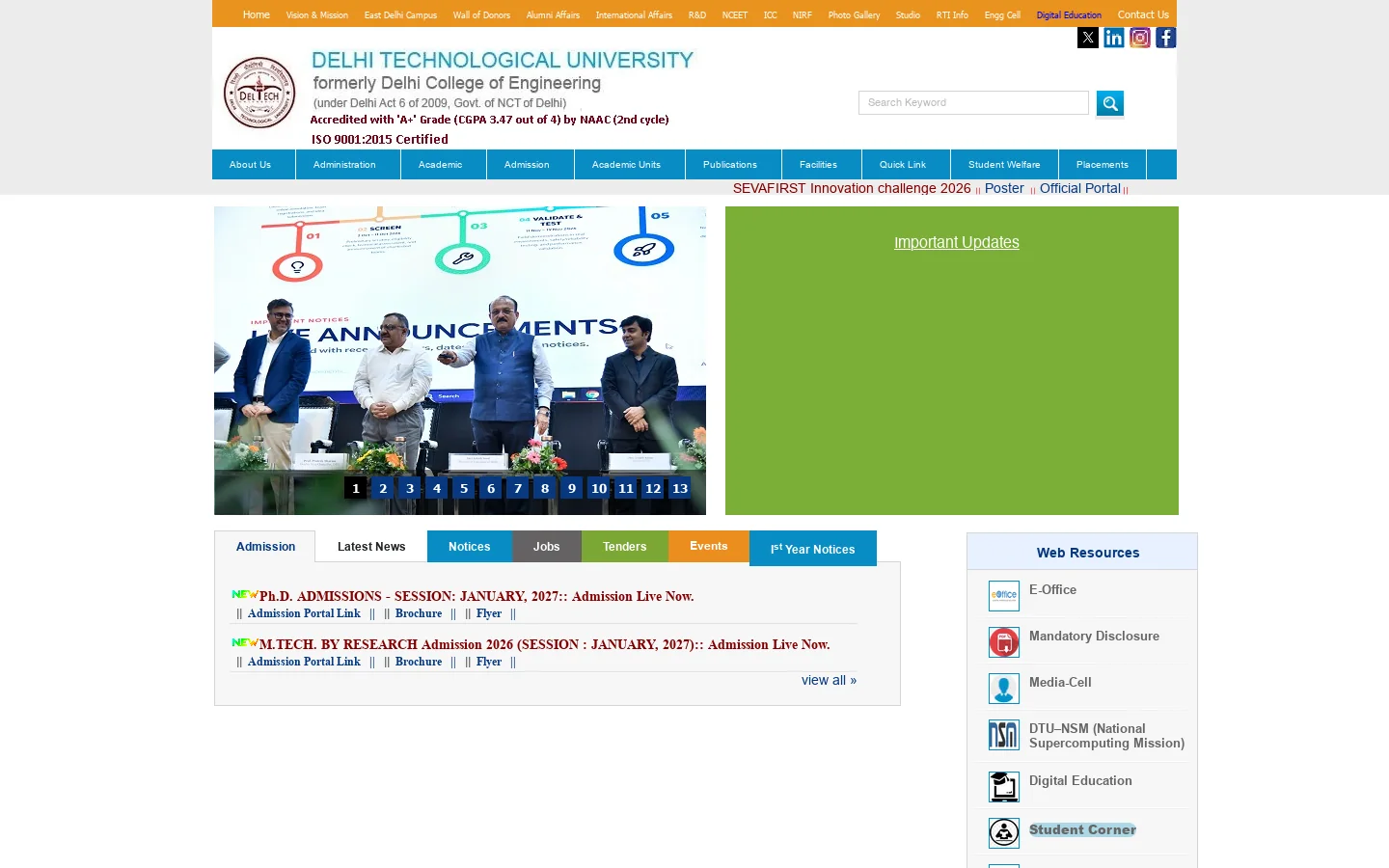Open the LinkedIn social icon
The height and width of the screenshot is (868, 1389).
tap(1114, 38)
